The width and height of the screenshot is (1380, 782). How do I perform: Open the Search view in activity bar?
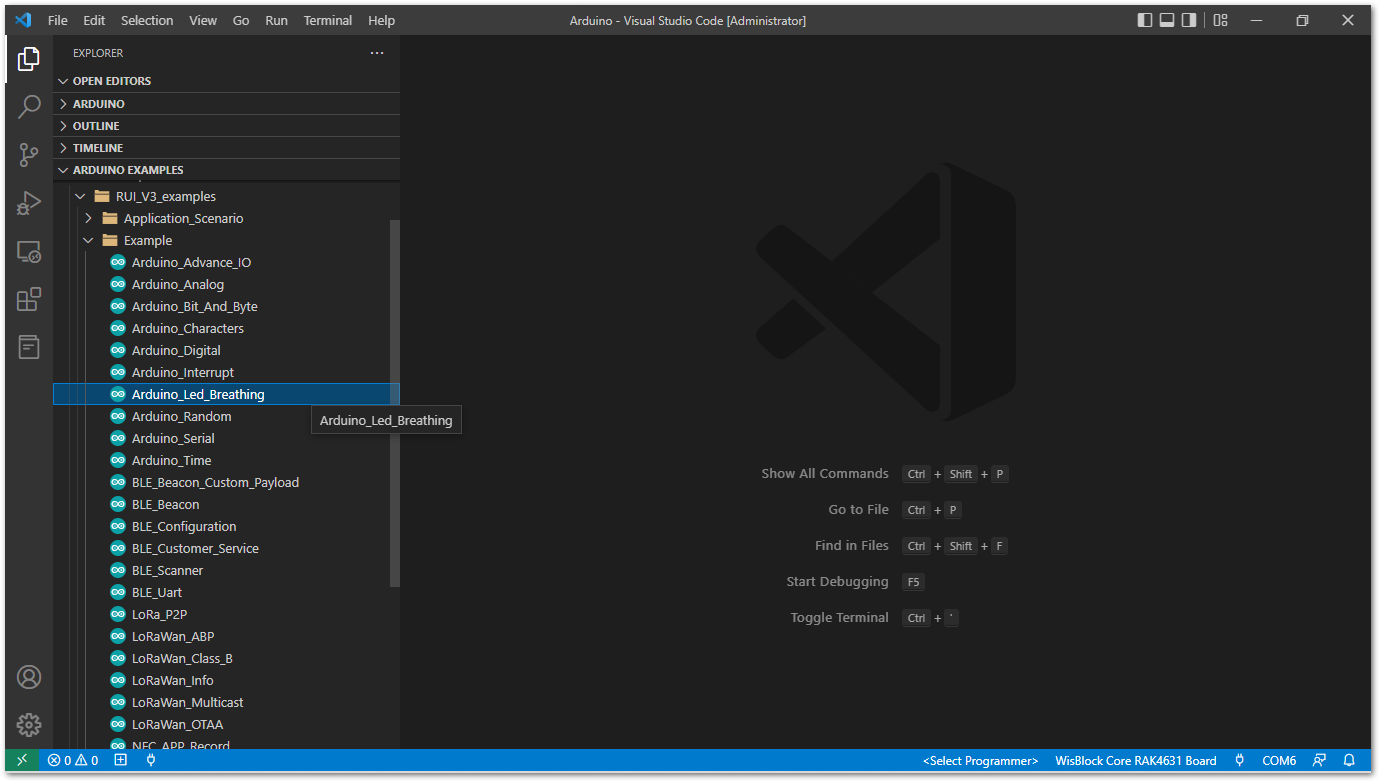click(x=29, y=106)
